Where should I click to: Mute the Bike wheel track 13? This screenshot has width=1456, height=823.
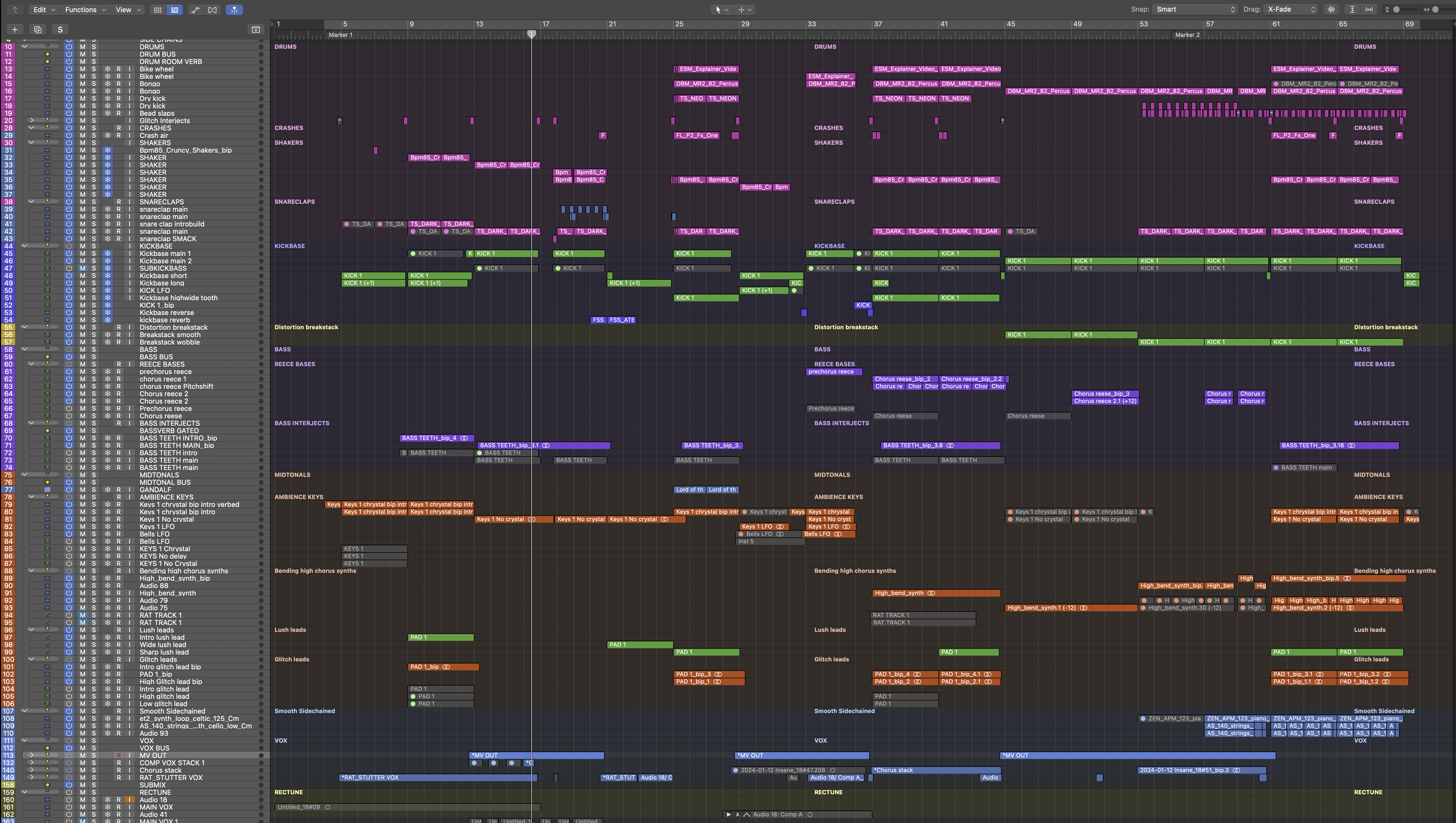point(82,69)
